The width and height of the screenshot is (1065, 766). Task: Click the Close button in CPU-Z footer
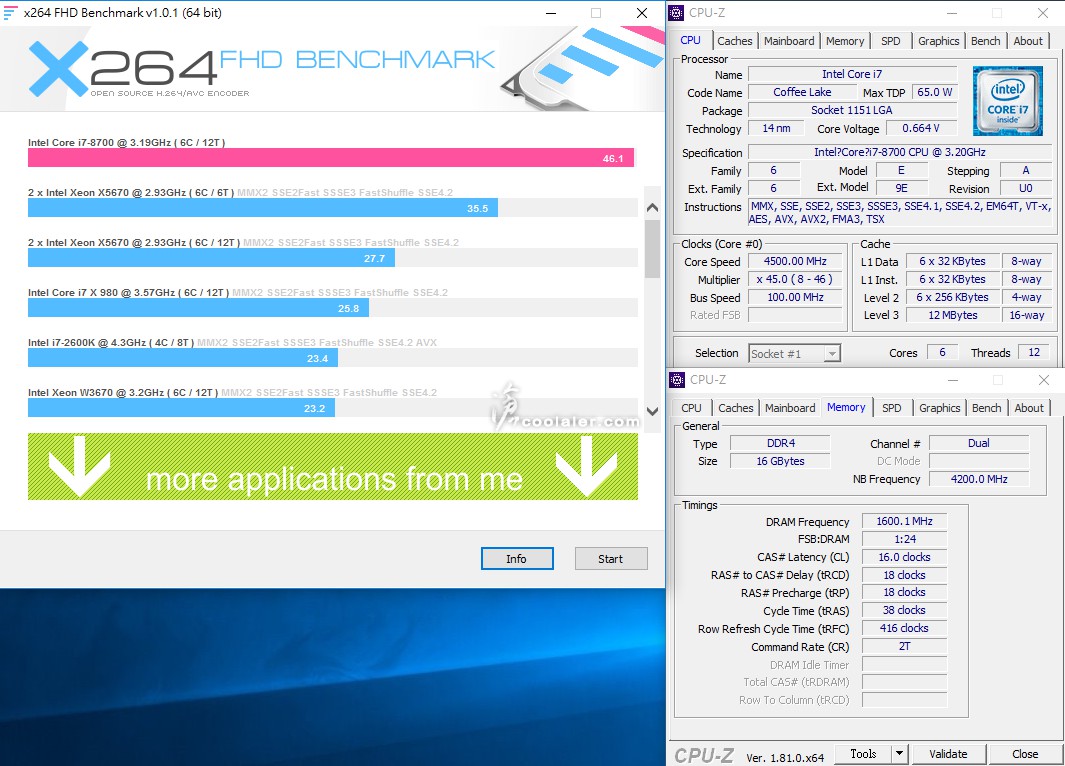pos(1025,754)
